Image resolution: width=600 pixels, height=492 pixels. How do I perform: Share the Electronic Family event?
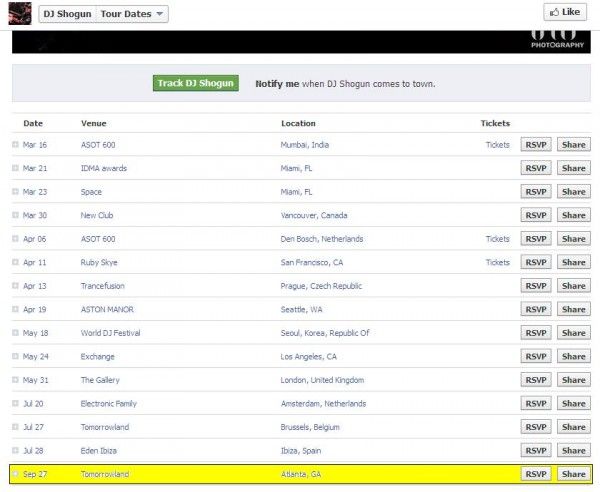(x=574, y=403)
